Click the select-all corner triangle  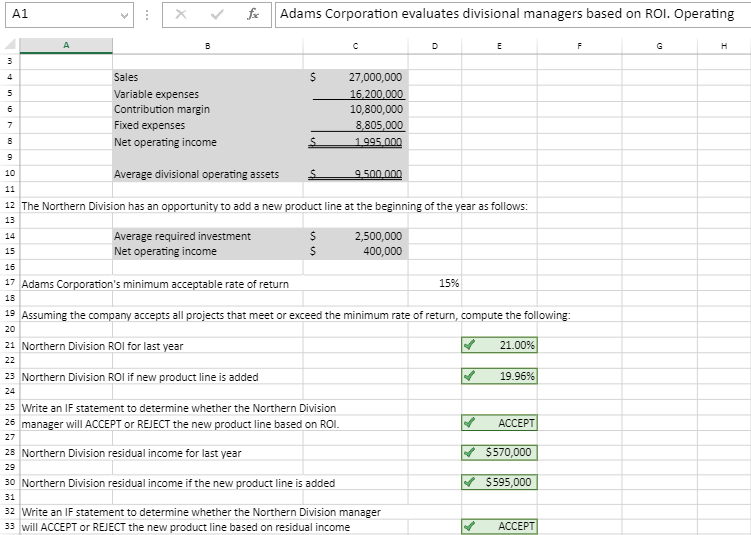tap(10, 46)
